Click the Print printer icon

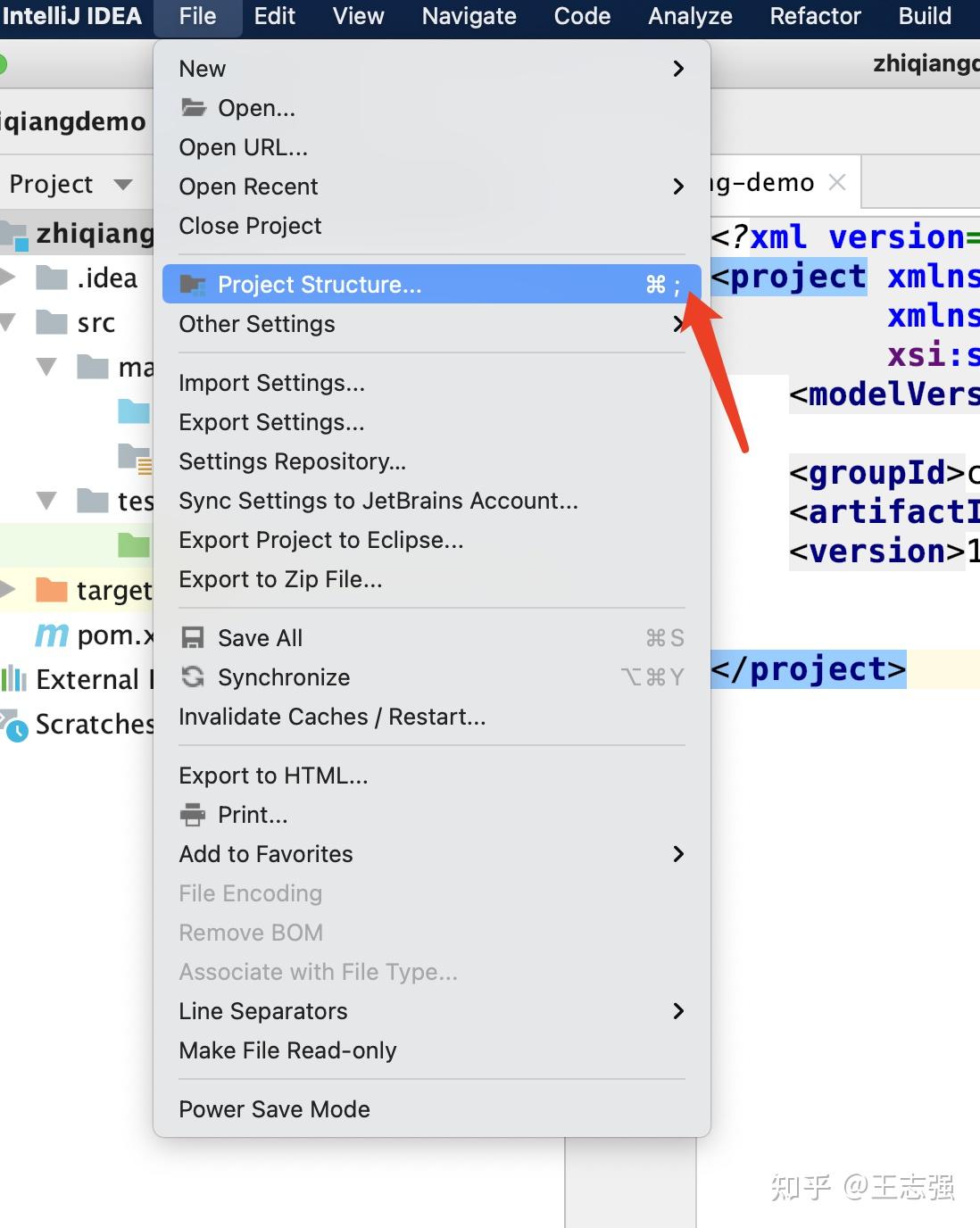click(193, 815)
